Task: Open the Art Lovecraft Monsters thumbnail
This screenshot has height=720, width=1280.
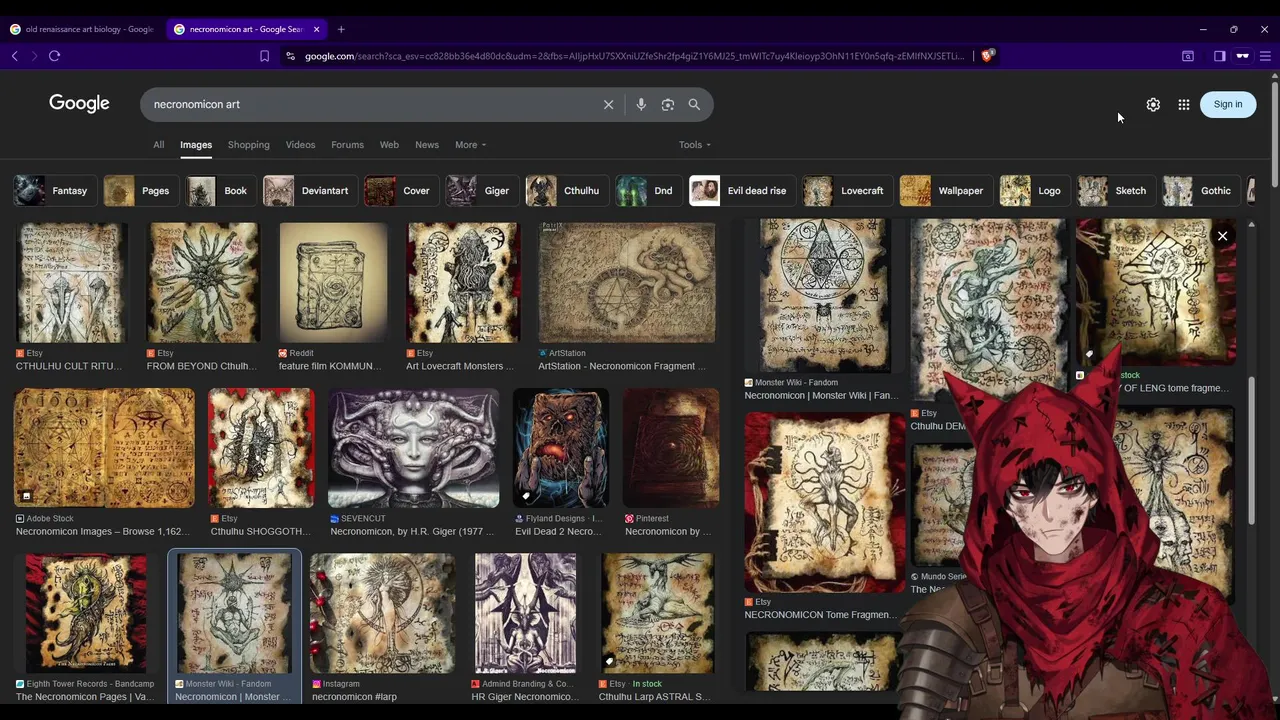Action: tap(463, 283)
